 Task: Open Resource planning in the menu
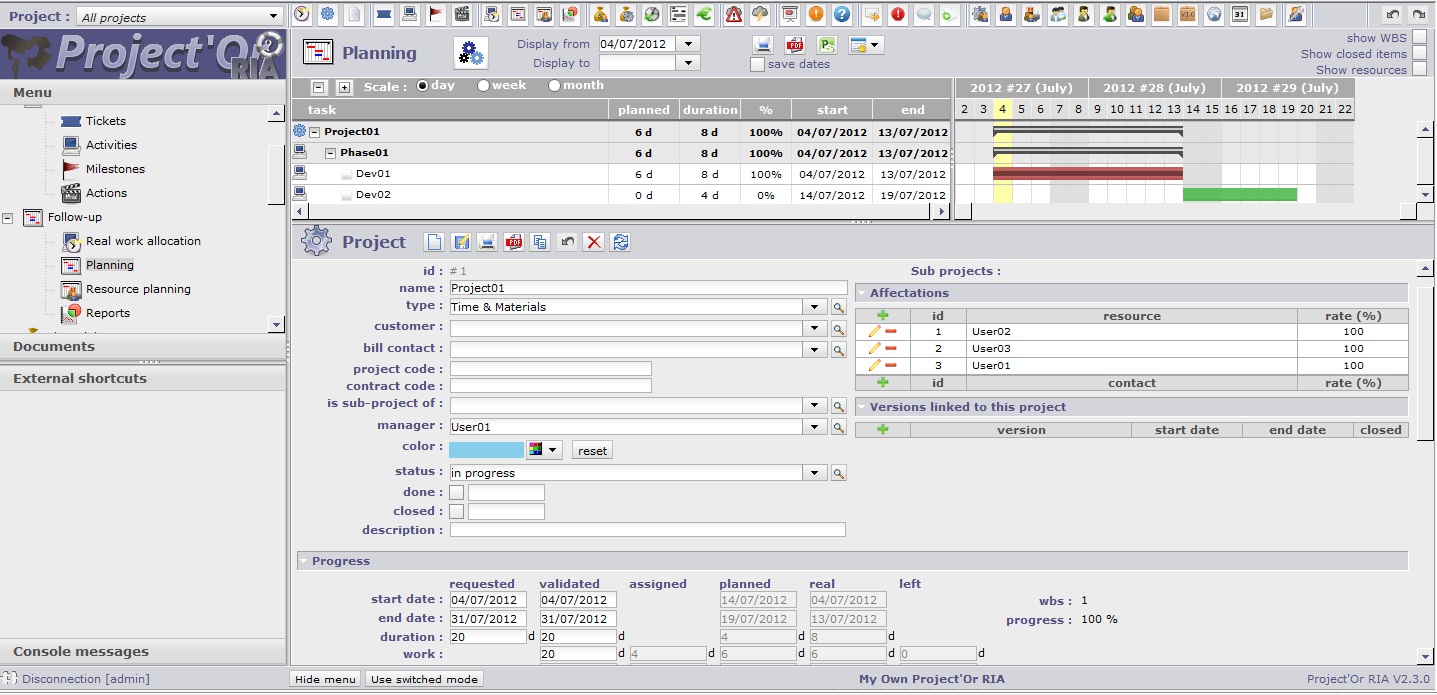(138, 289)
